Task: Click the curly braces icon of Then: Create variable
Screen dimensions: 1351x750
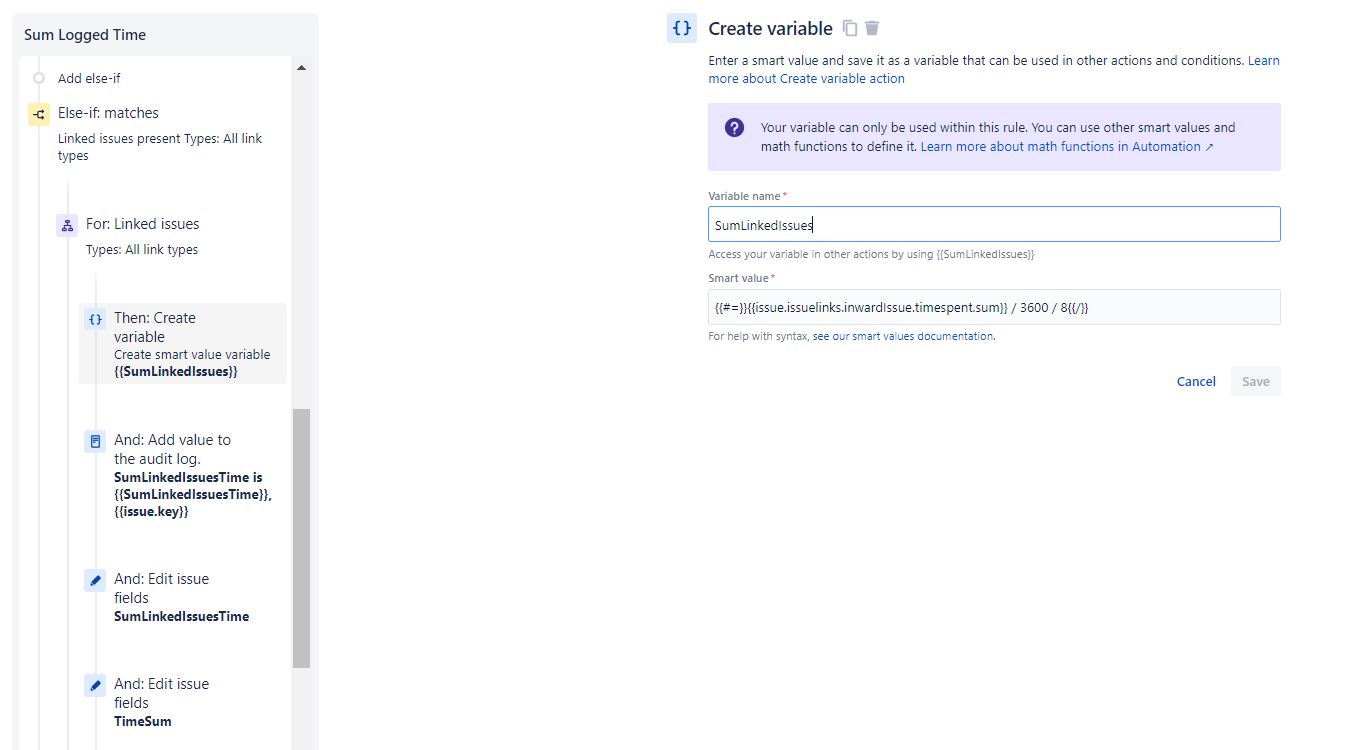Action: tap(95, 319)
